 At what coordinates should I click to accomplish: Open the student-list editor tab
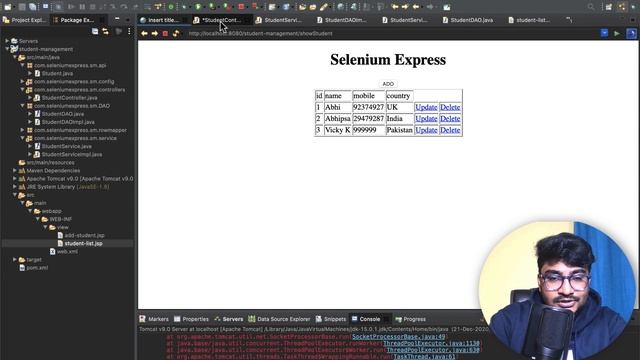(x=529, y=20)
